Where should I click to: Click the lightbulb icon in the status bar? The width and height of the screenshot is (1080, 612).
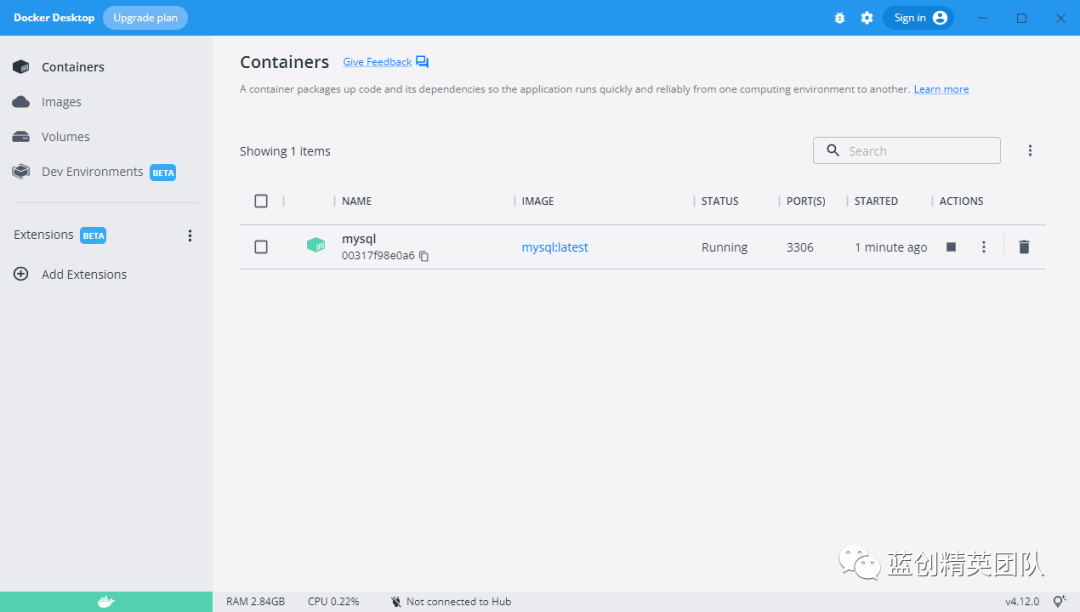click(1059, 602)
